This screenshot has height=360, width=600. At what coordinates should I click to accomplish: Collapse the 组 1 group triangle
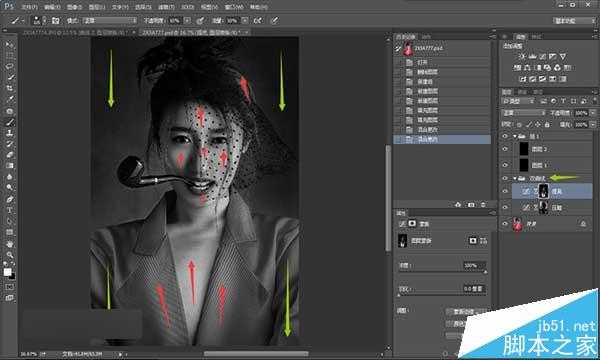pyautogui.click(x=515, y=136)
